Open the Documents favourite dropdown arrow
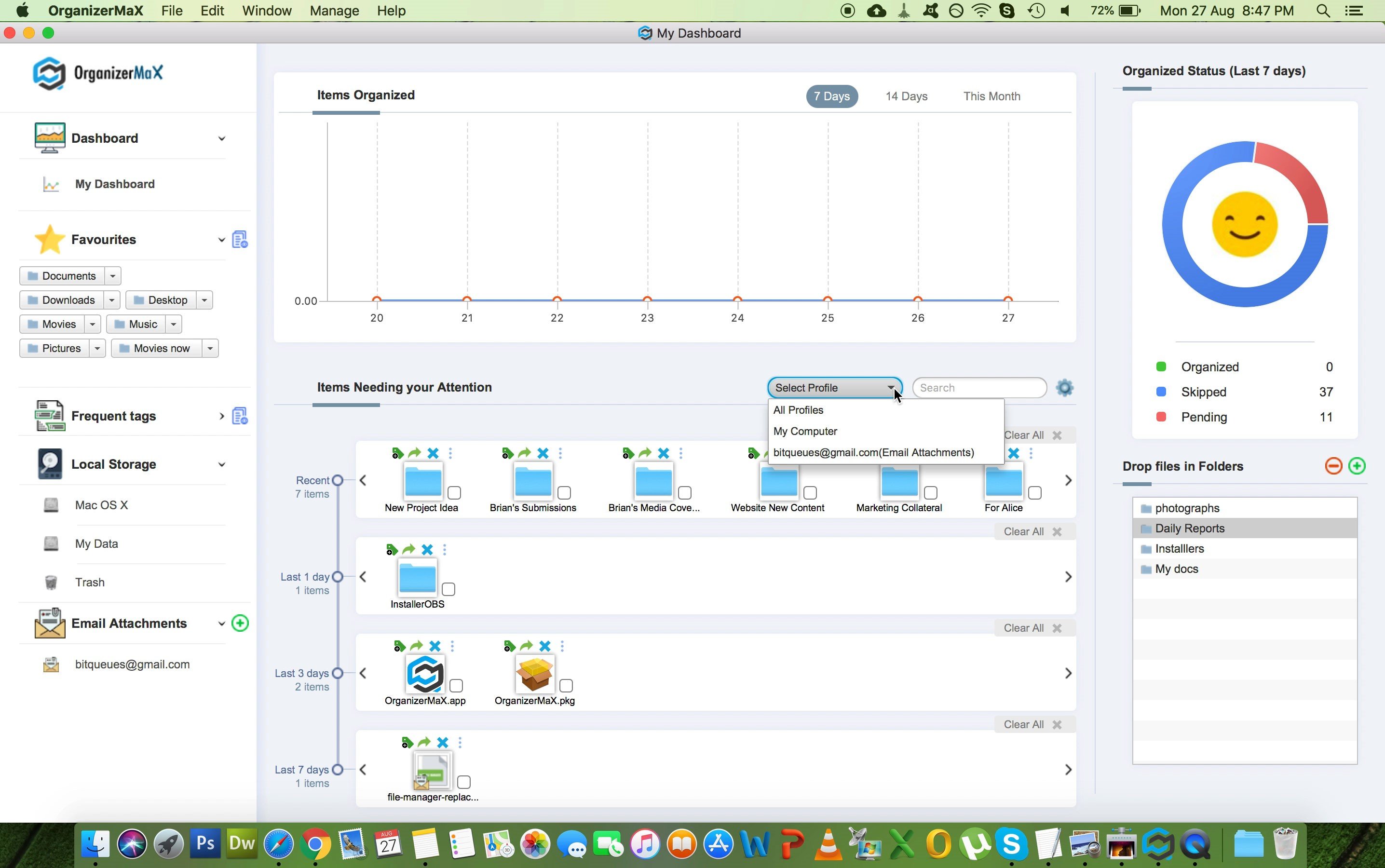Image resolution: width=1385 pixels, height=868 pixels. coord(112,276)
